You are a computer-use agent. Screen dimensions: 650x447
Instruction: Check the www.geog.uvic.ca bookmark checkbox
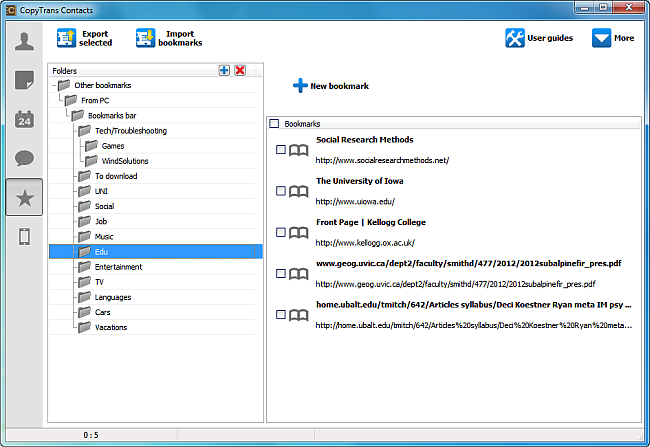coord(281,273)
